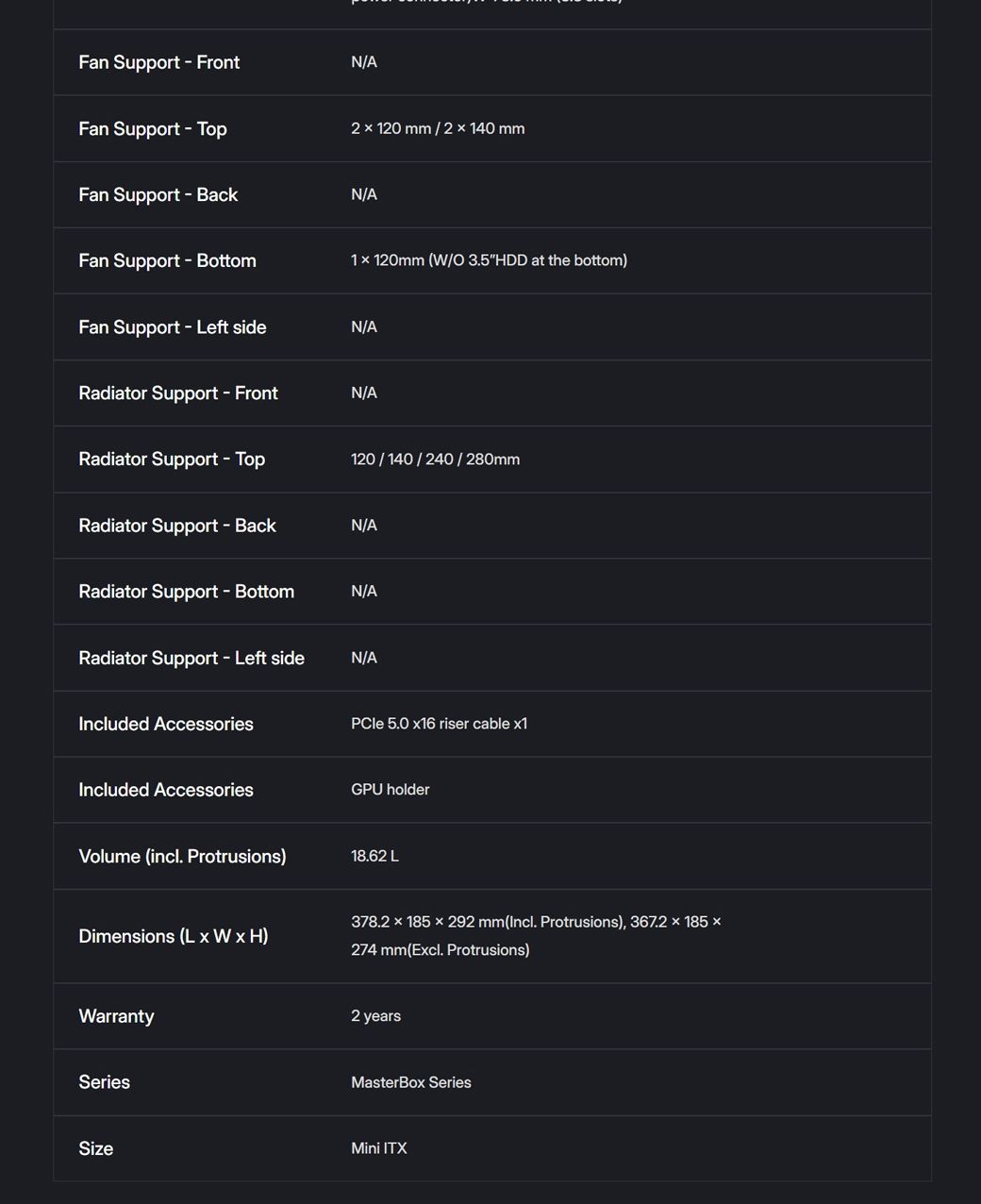Click the 2 × 120 mm / 2 × 140 mm value
Viewport: 981px width, 1204px height.
click(x=438, y=128)
